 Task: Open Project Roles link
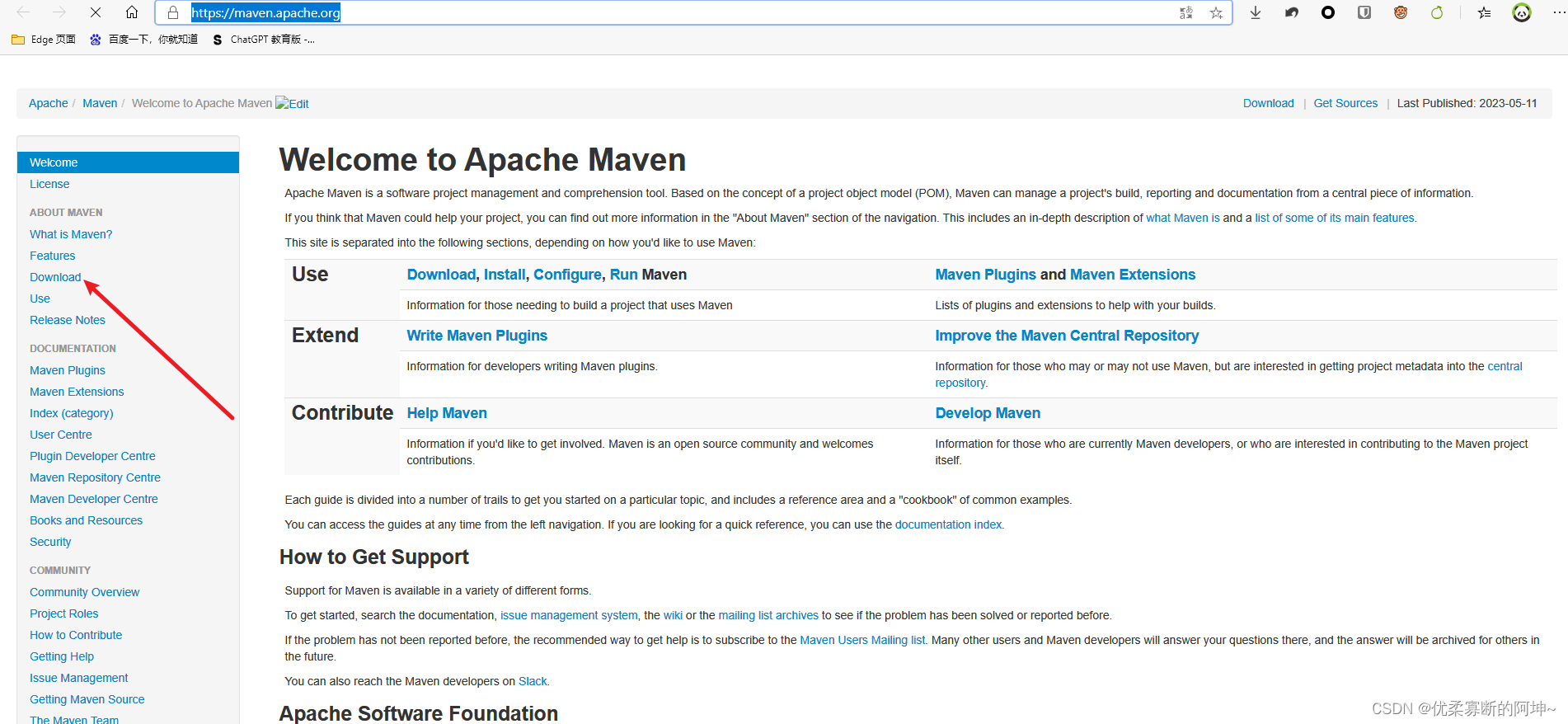(64, 614)
